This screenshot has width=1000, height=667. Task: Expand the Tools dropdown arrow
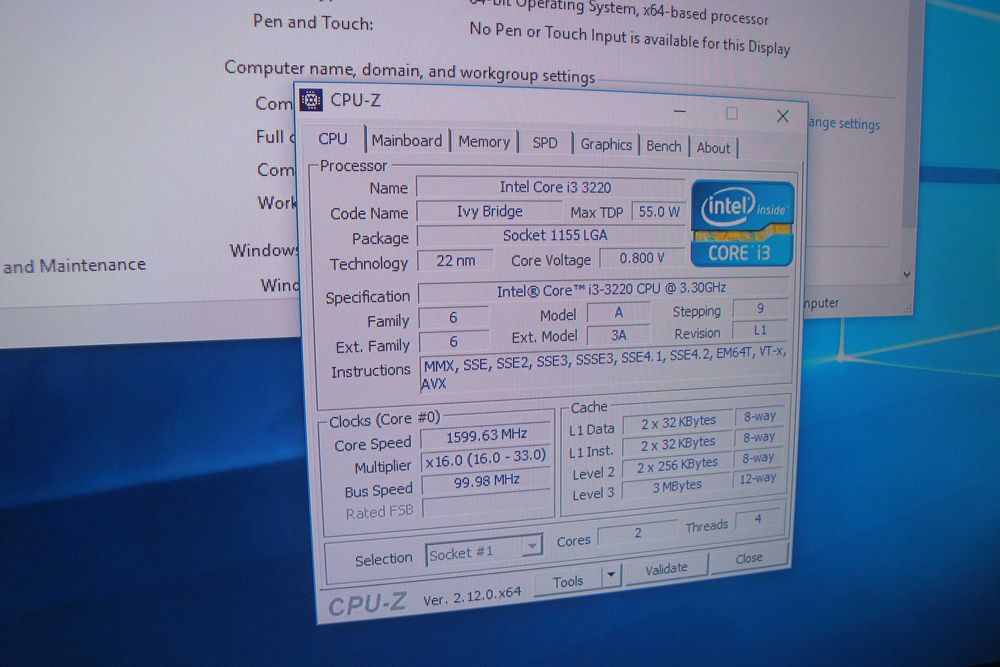pos(610,575)
